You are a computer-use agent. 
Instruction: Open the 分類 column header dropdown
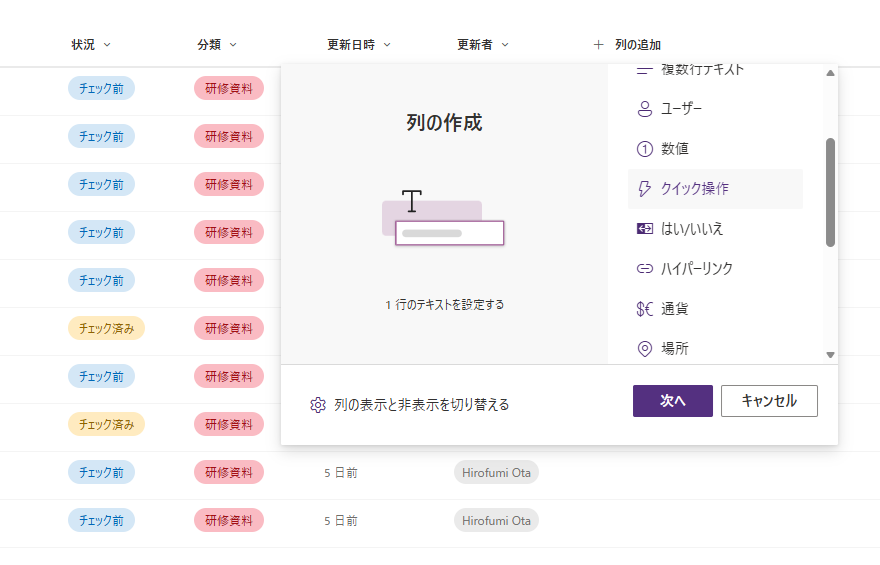click(x=233, y=45)
